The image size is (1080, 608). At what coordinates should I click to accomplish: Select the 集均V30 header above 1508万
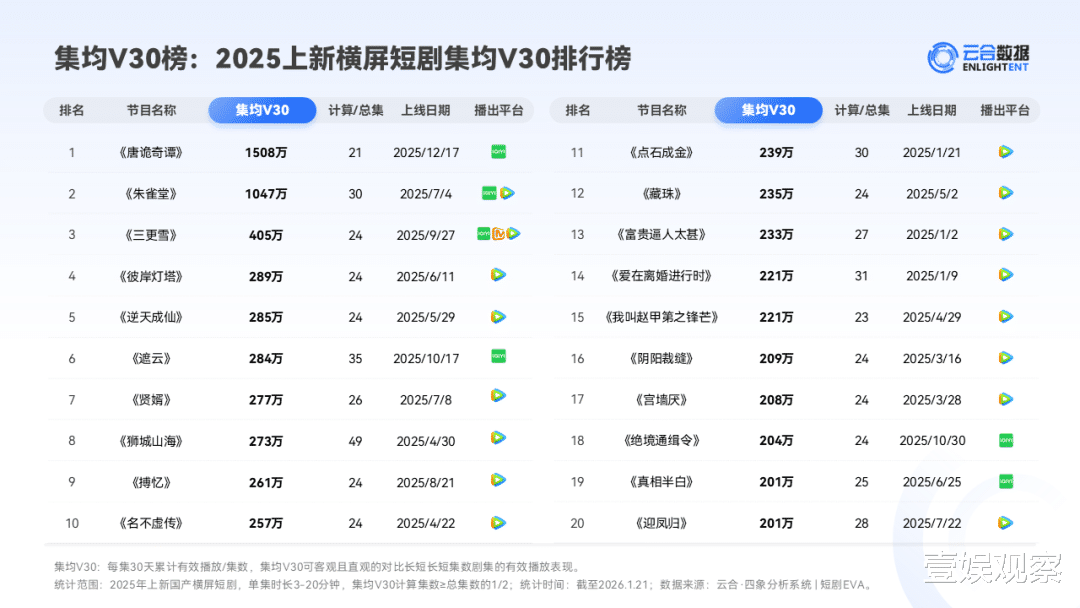click(x=262, y=110)
